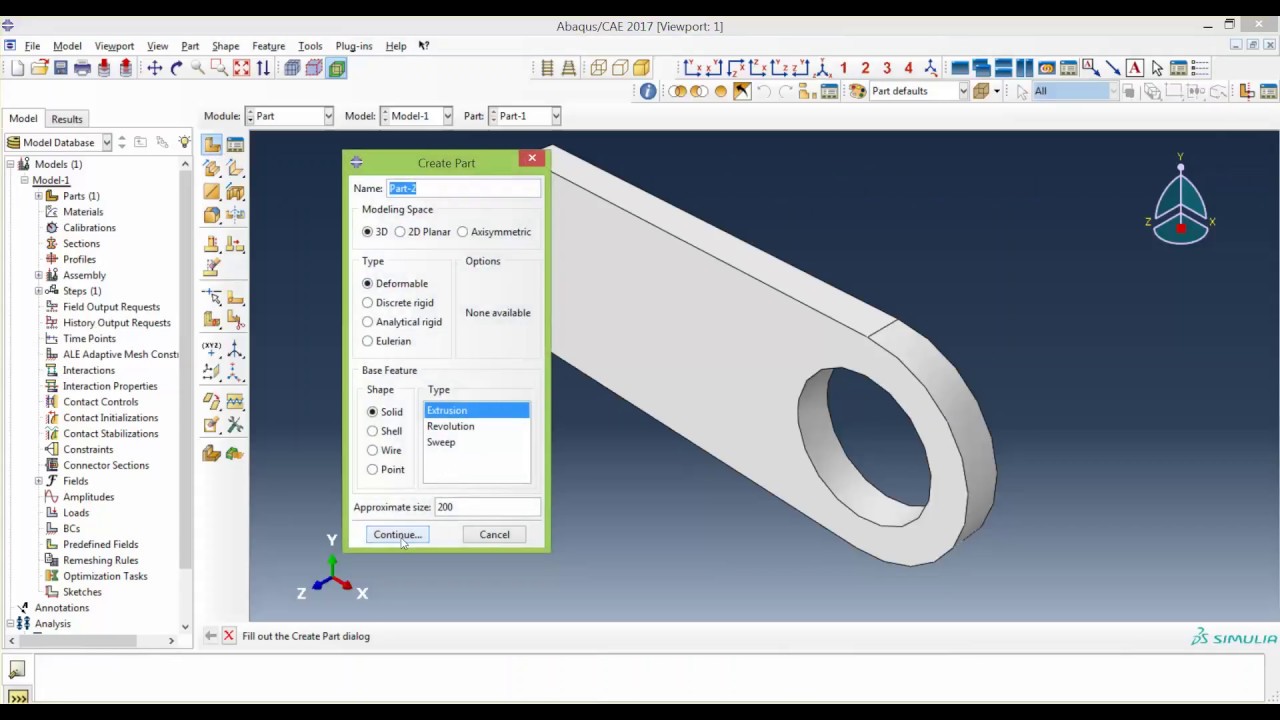Select the Pan View tool

click(x=155, y=68)
